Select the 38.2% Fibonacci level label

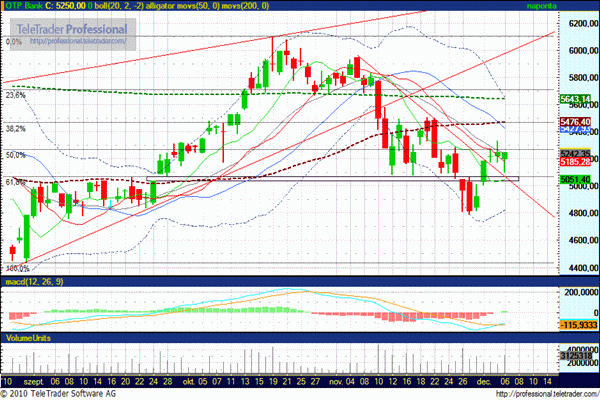point(15,129)
